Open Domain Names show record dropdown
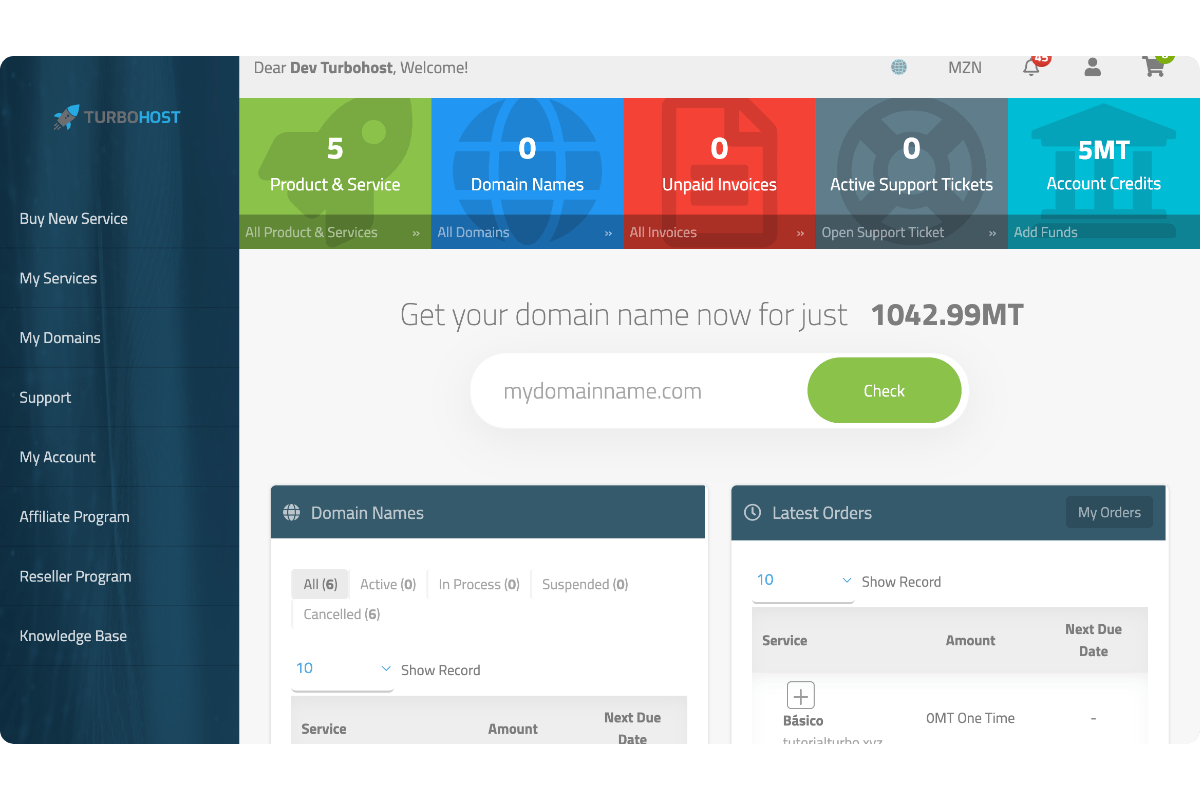The height and width of the screenshot is (800, 1200). (342, 669)
